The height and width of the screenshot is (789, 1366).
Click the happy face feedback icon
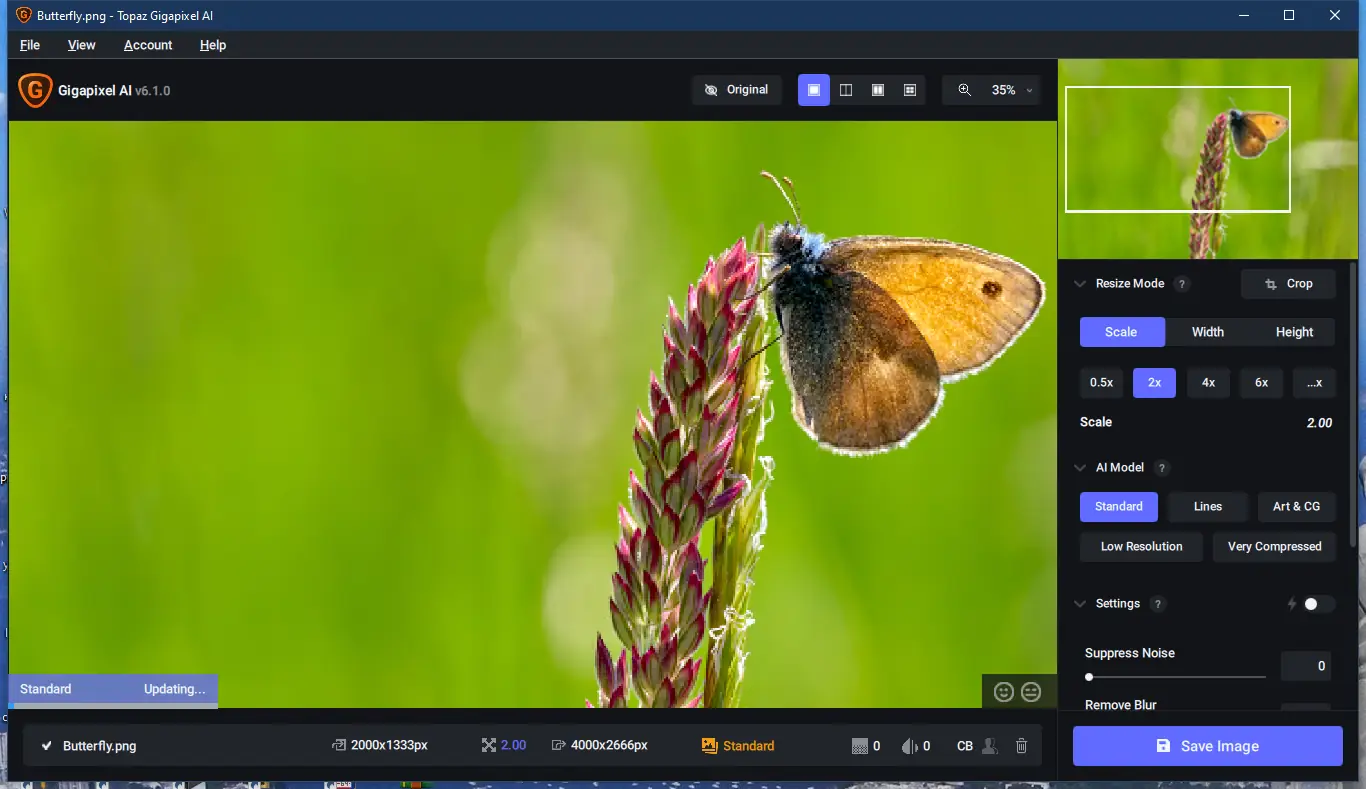pyautogui.click(x=1004, y=691)
